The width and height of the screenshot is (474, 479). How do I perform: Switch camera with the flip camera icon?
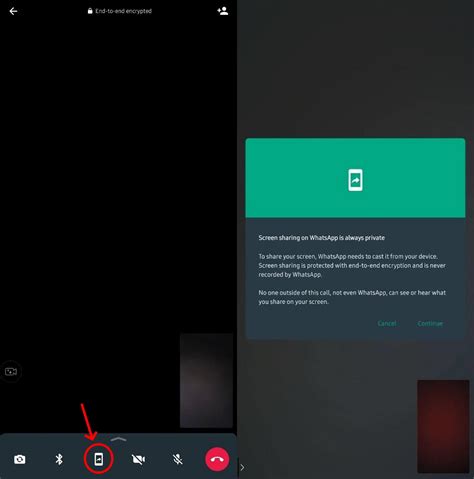point(20,460)
